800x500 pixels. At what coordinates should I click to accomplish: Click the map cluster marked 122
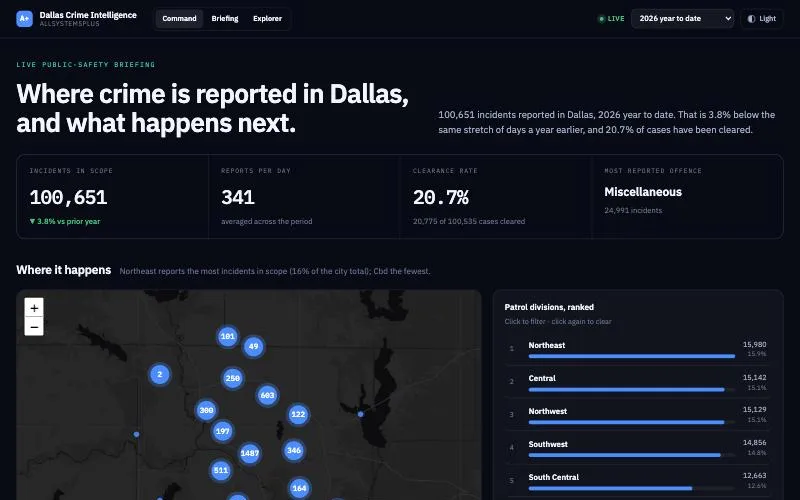298,414
